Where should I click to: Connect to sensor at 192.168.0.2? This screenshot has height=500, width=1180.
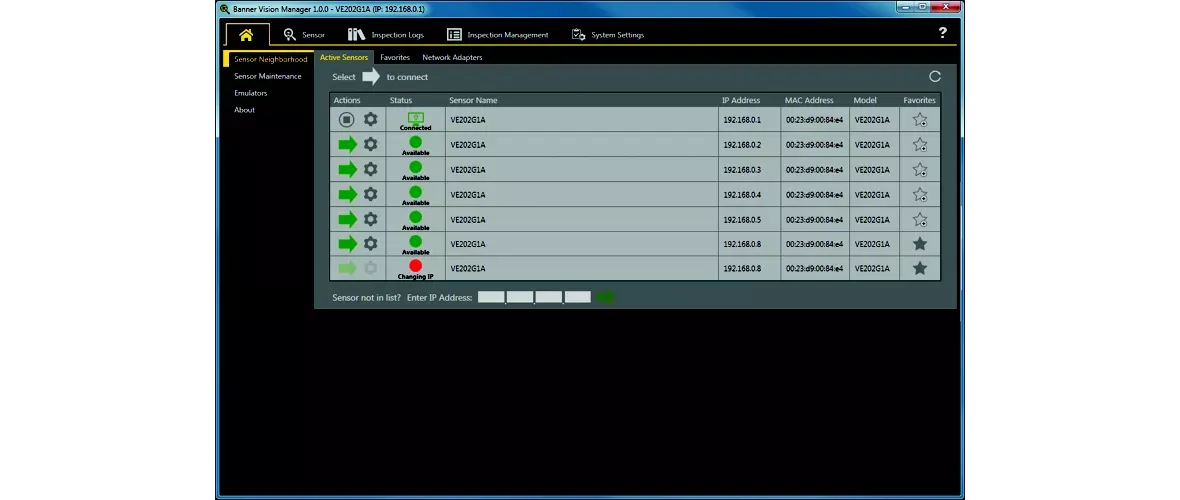click(x=347, y=144)
